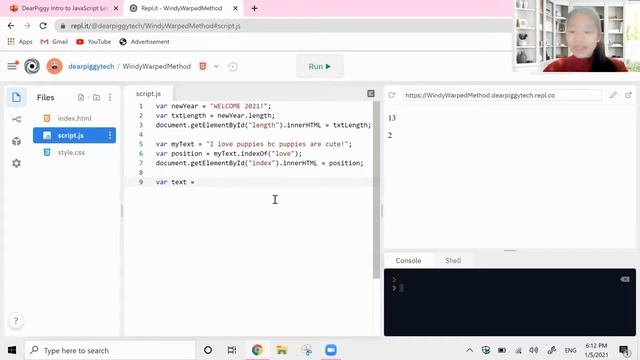Screen dimensions: 640x360
Task: Open Chrome from the taskbar
Action: [x=257, y=350]
